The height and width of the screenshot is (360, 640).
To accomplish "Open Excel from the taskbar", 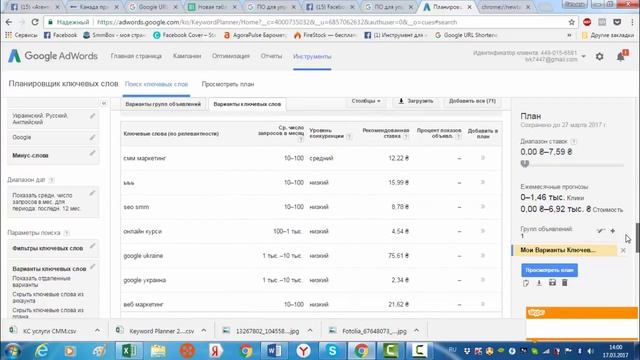I will coord(129,351).
